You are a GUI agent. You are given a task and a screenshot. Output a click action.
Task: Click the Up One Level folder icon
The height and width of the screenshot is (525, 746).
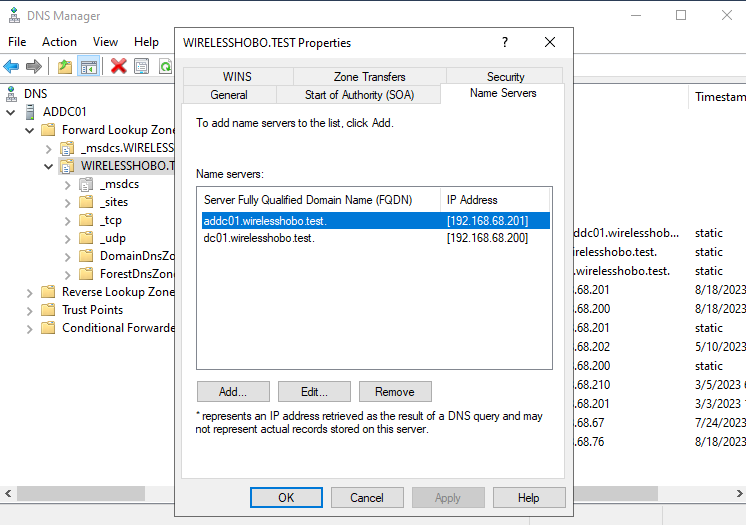click(65, 66)
